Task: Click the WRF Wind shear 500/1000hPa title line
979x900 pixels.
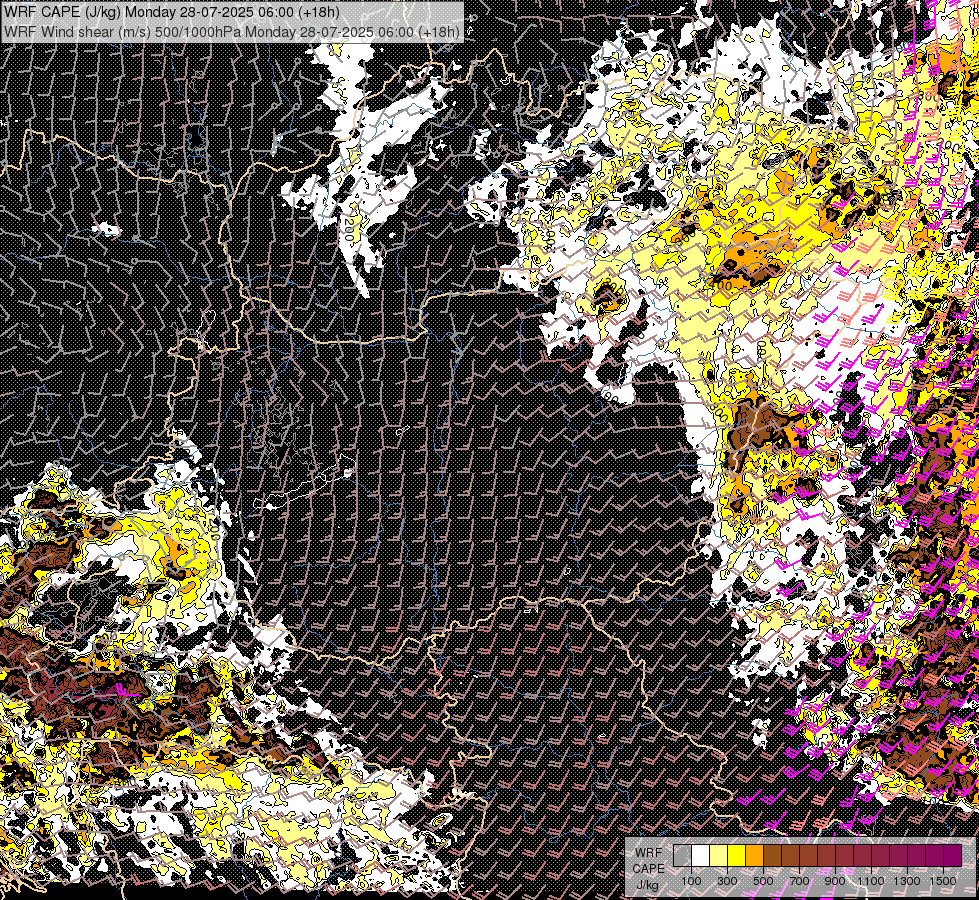Action: click(x=232, y=31)
